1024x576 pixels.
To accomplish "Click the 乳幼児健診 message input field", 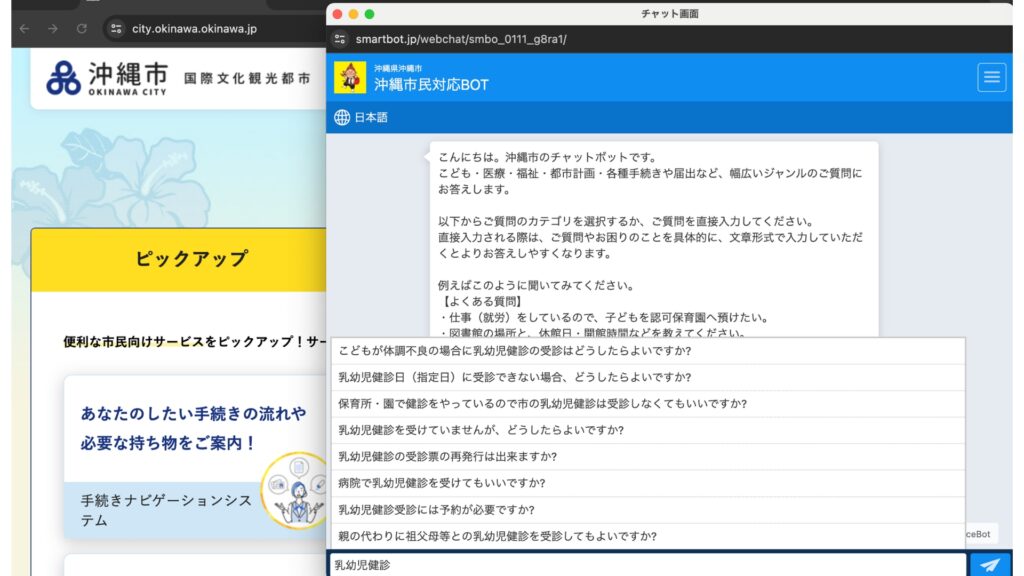I will (600, 563).
